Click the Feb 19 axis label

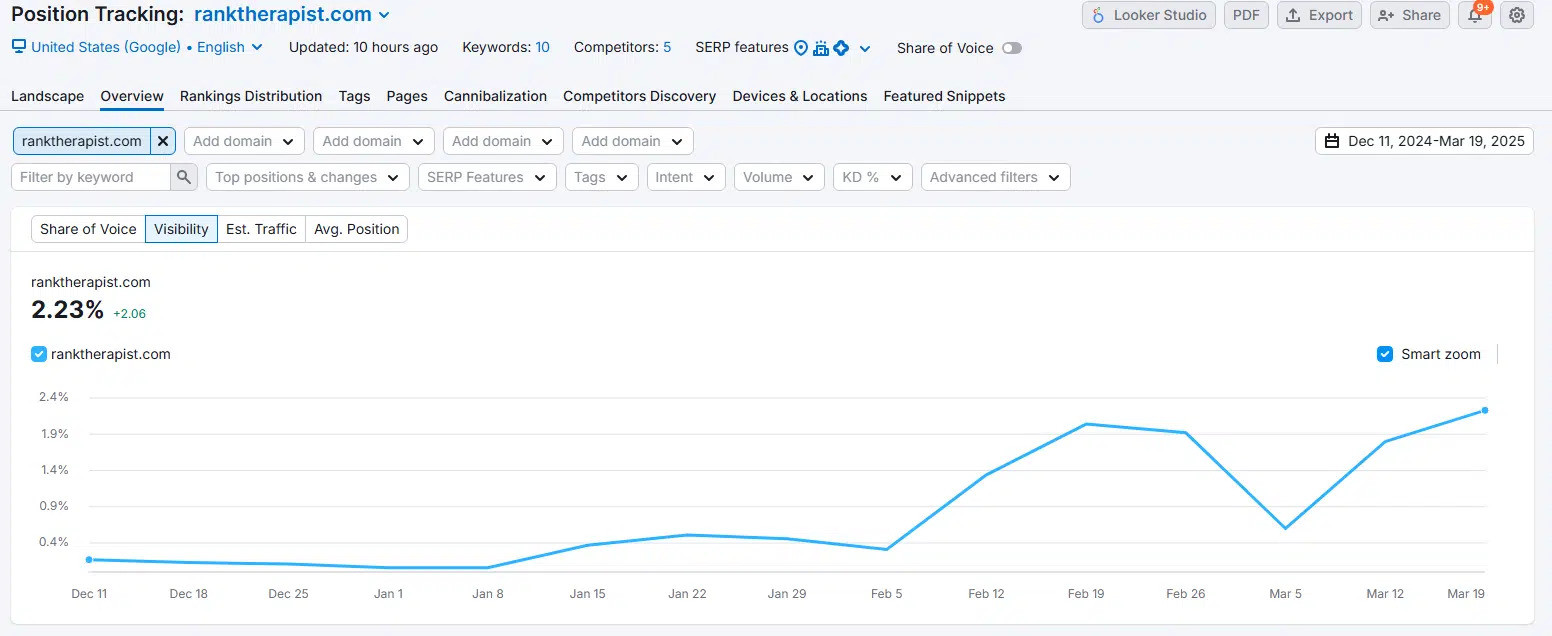[1086, 594]
